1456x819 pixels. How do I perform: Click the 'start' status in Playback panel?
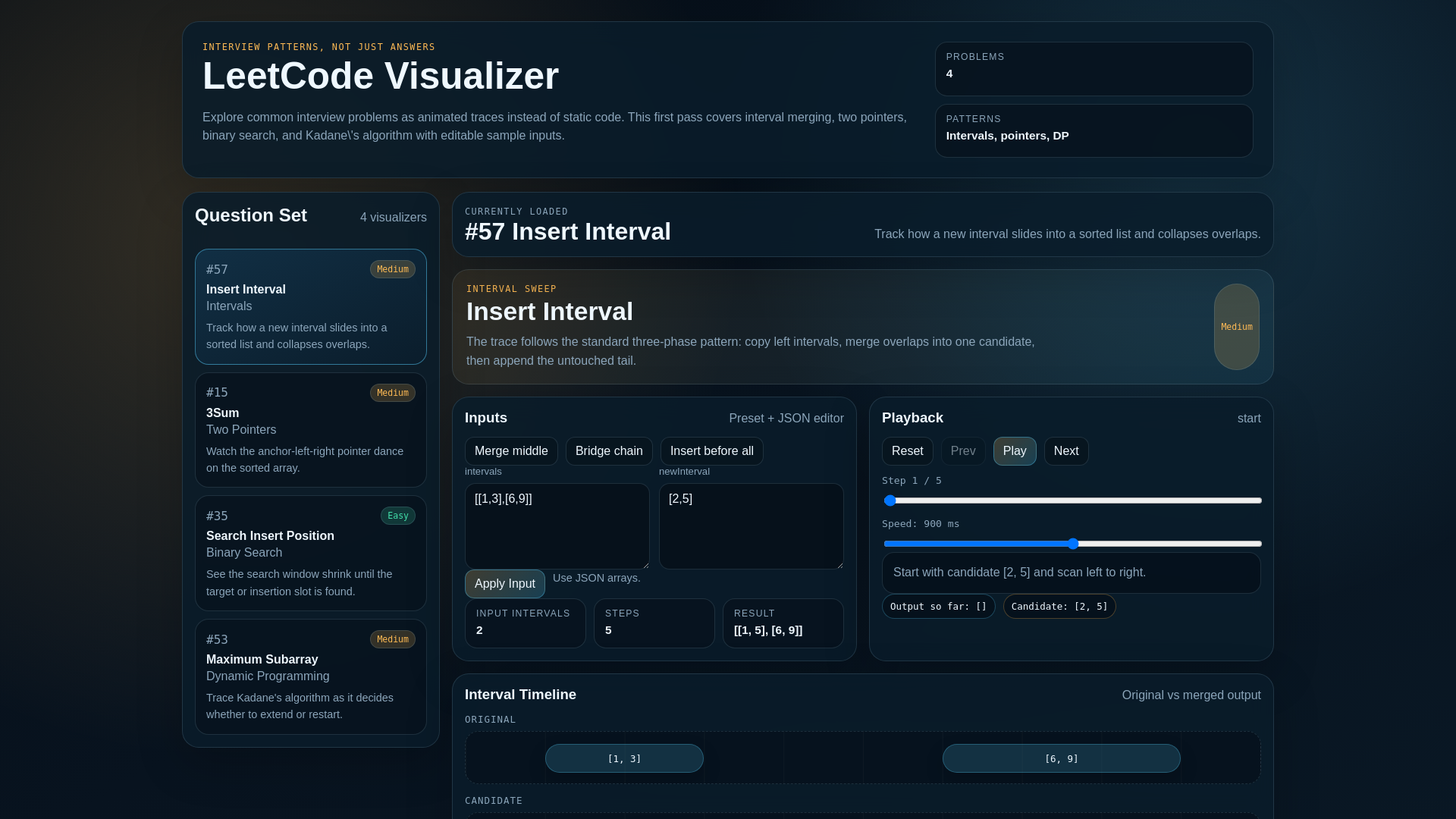tap(1249, 419)
